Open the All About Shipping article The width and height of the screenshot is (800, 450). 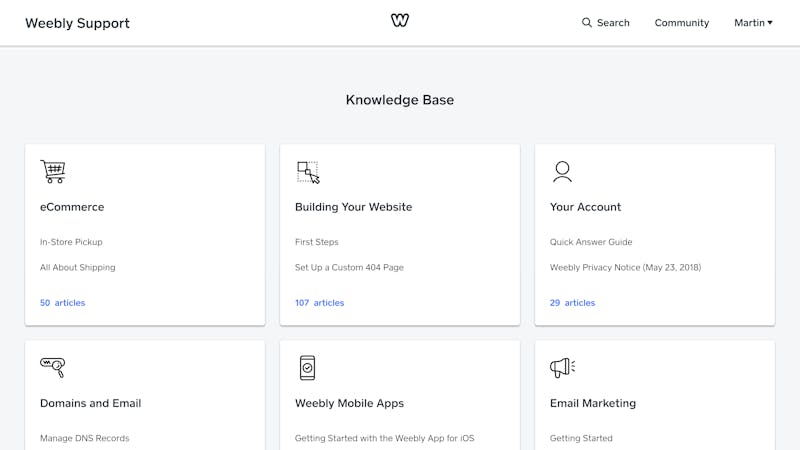pos(78,267)
